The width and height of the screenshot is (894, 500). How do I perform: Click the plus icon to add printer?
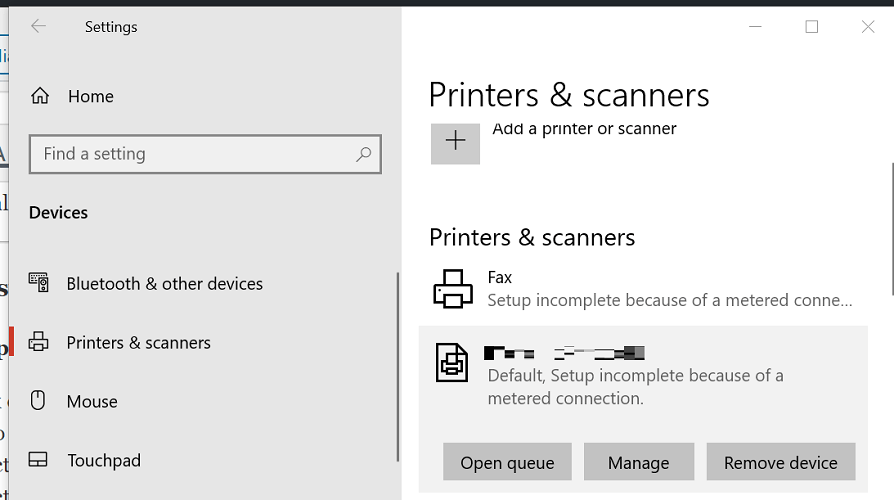pos(455,141)
